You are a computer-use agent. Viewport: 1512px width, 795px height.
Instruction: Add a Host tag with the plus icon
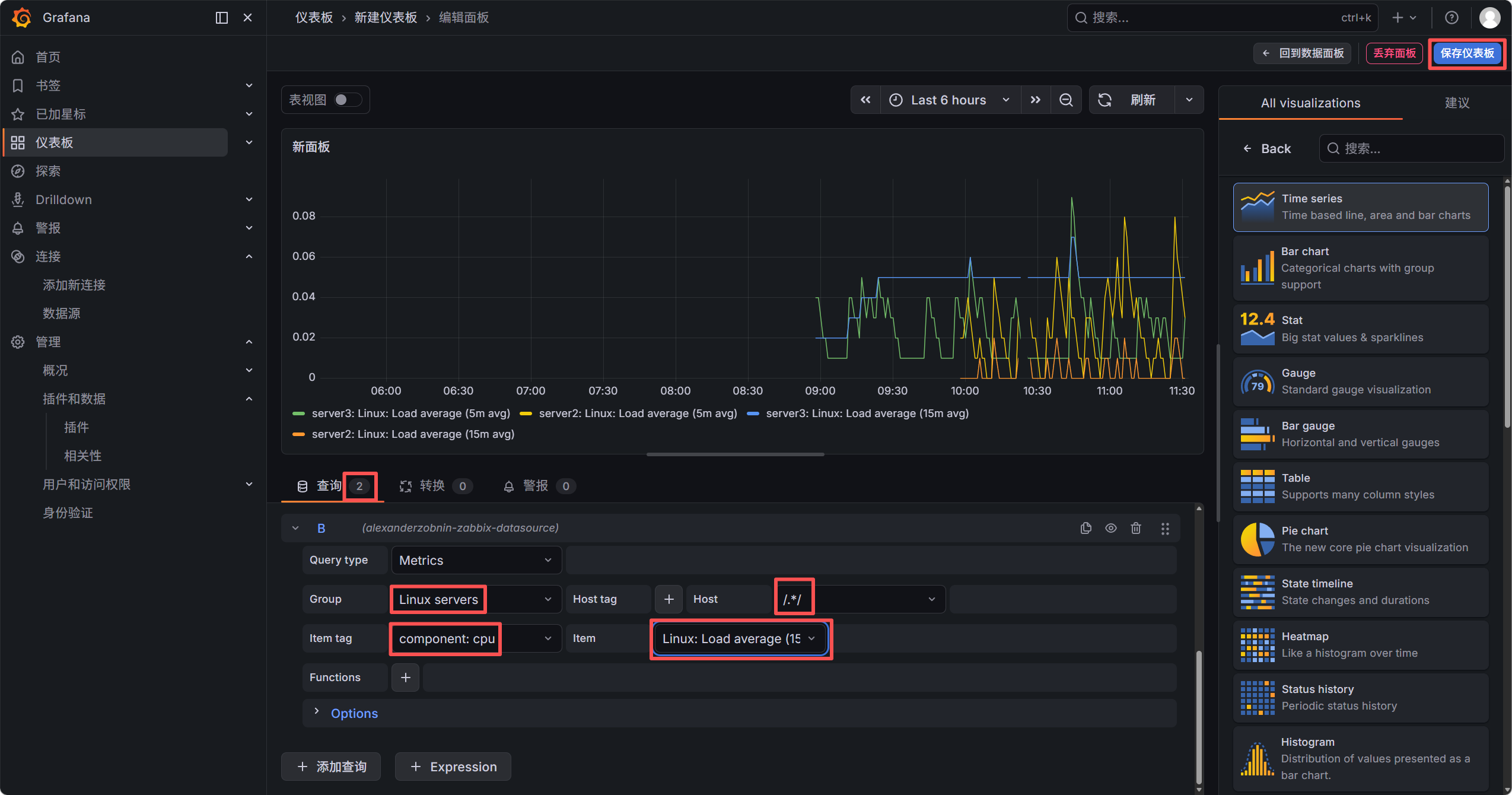pos(669,599)
